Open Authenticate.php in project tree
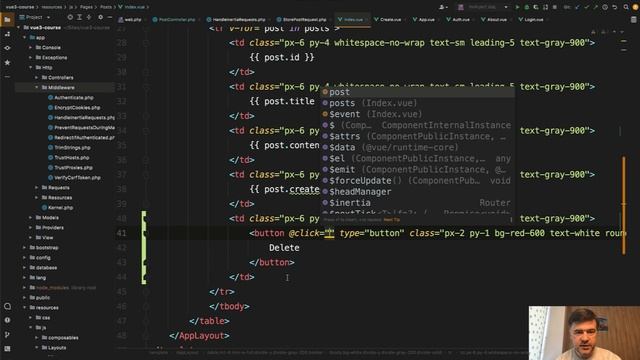The height and width of the screenshot is (360, 640). pos(74,98)
